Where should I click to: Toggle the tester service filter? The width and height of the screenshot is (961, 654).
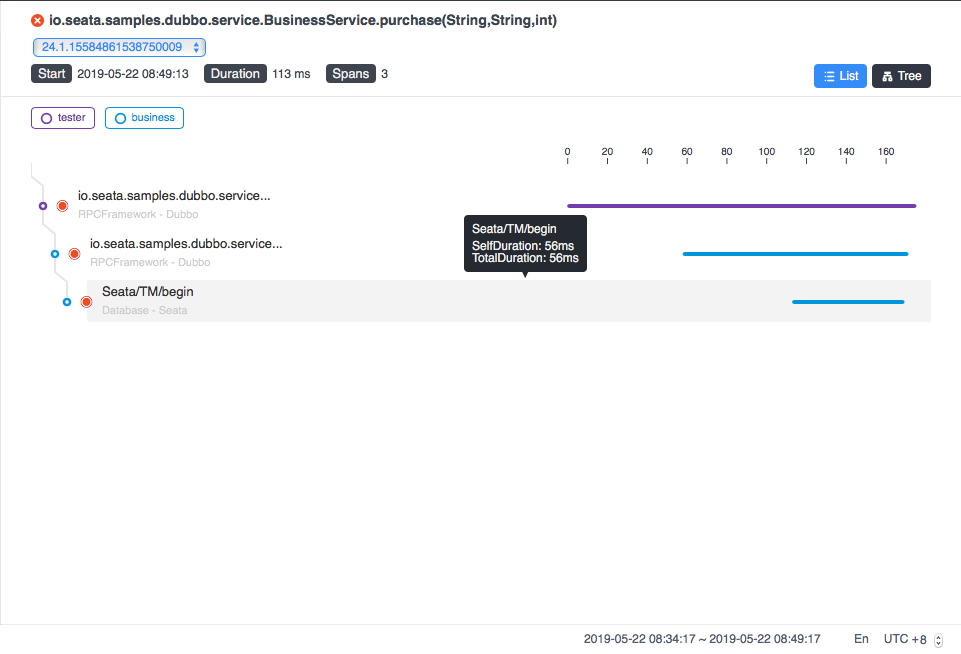point(63,118)
